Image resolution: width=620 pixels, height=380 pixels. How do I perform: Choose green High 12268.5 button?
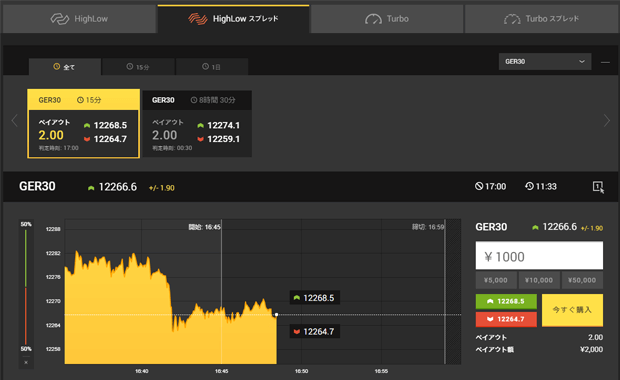coord(506,301)
